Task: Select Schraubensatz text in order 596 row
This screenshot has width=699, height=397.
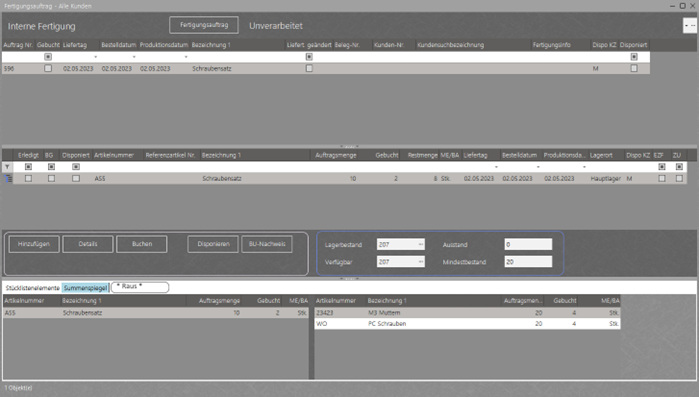Action: [212, 69]
